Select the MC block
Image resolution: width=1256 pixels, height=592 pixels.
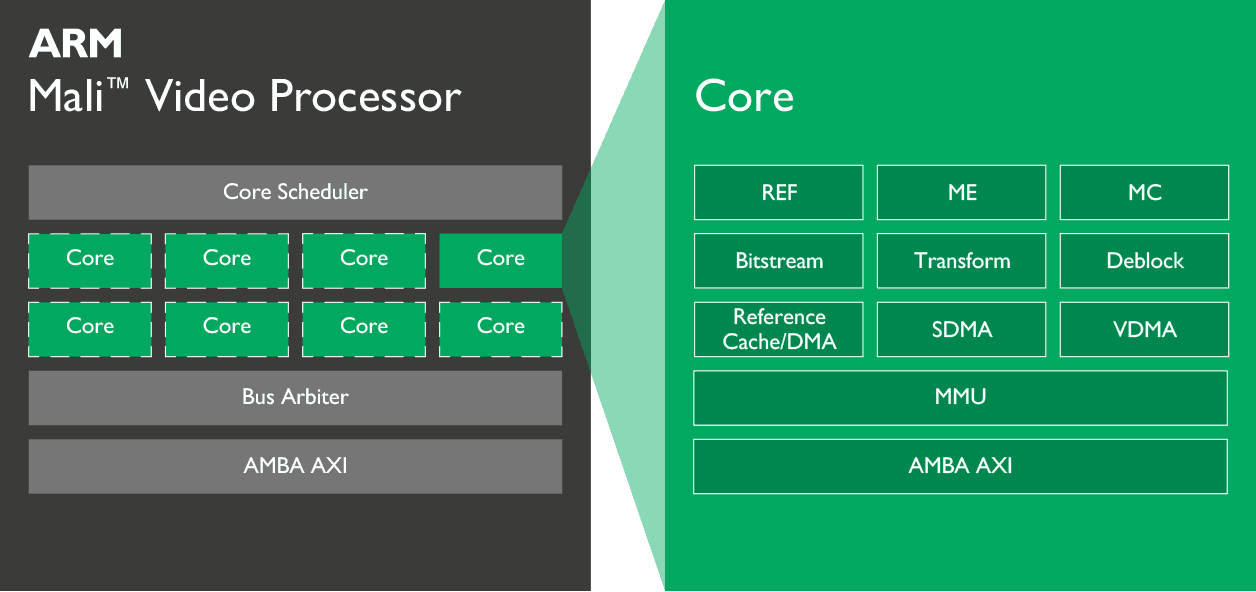coord(1144,193)
